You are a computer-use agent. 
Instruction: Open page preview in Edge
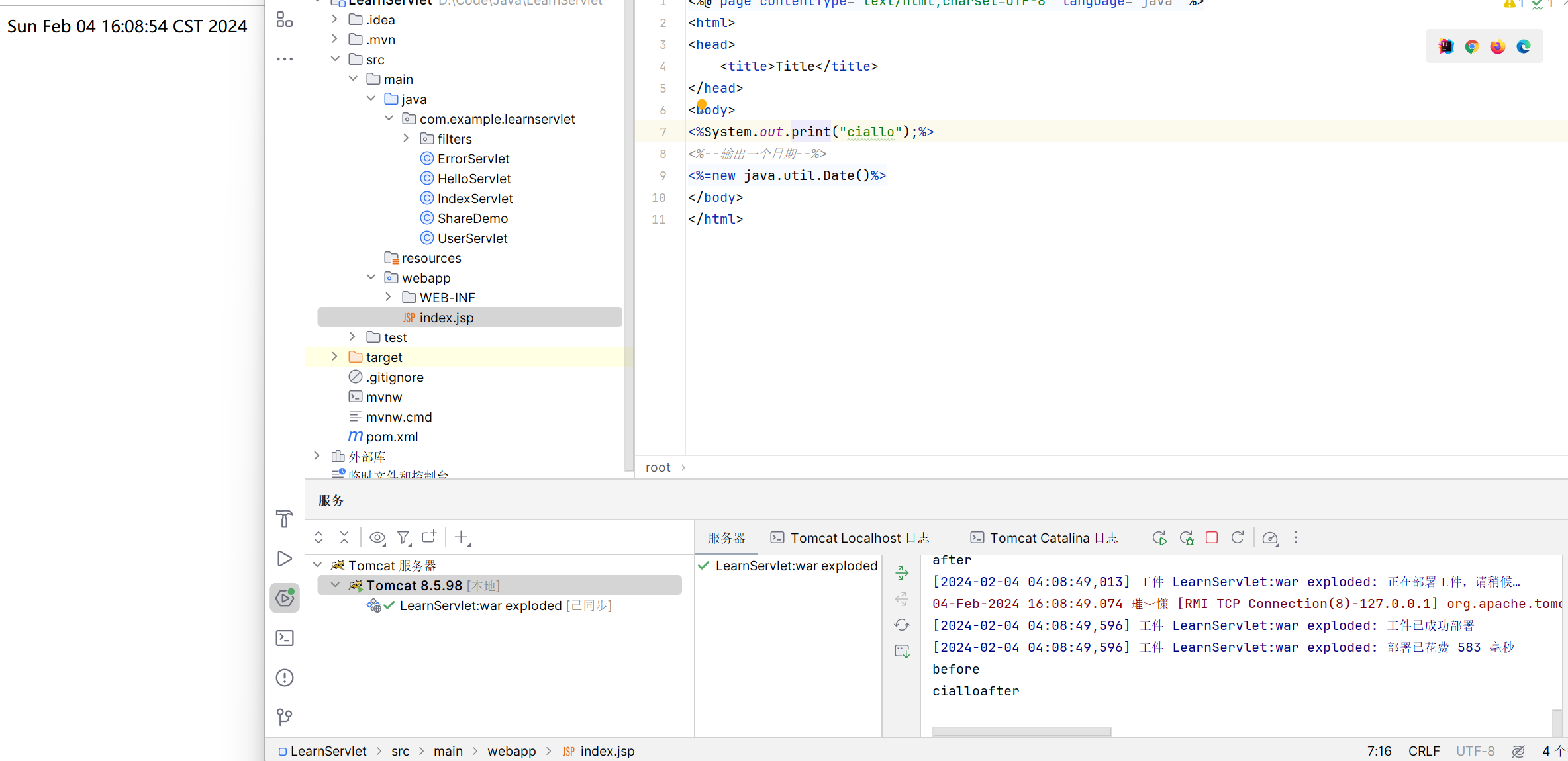[1524, 46]
